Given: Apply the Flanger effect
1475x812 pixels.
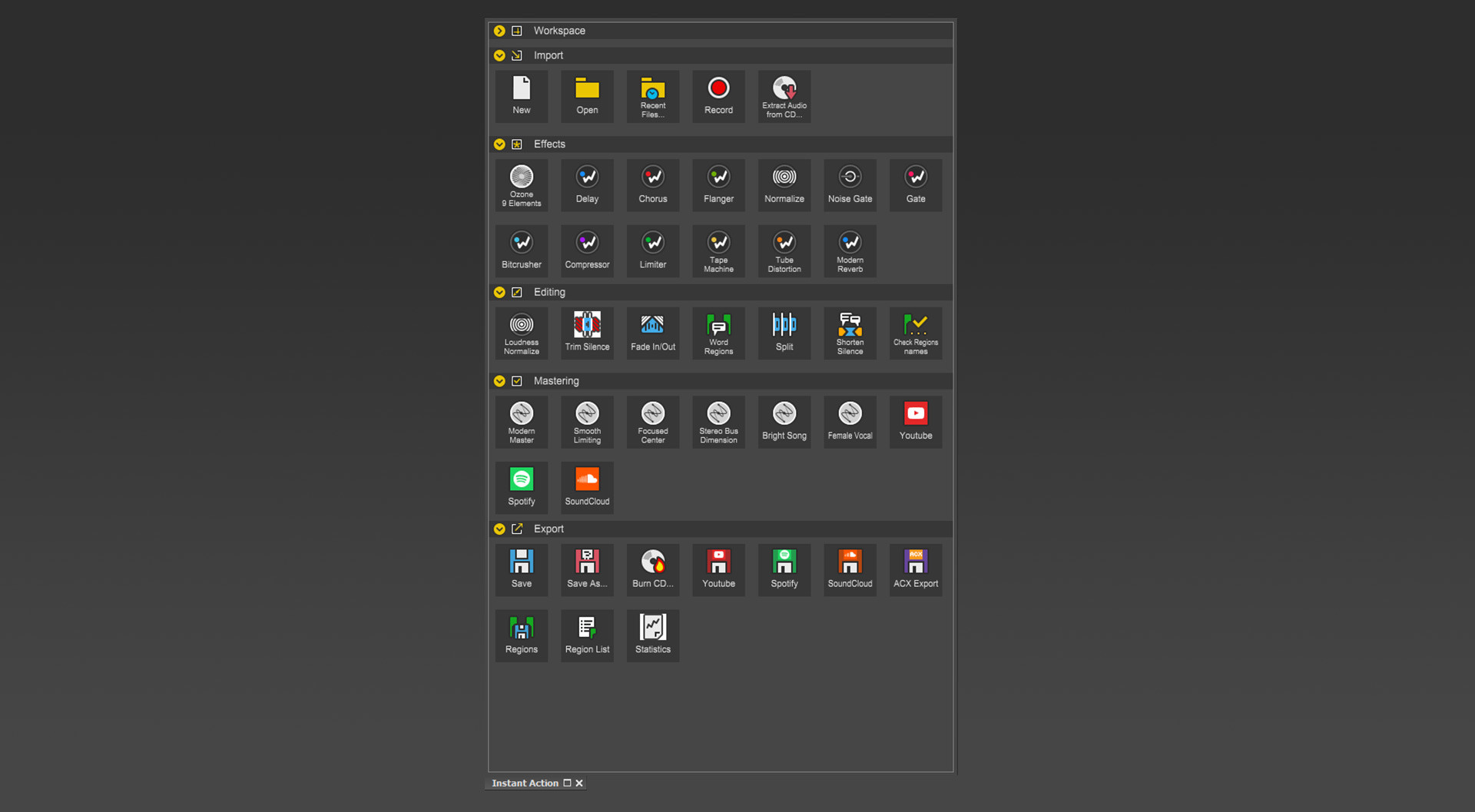Looking at the screenshot, I should click(718, 184).
